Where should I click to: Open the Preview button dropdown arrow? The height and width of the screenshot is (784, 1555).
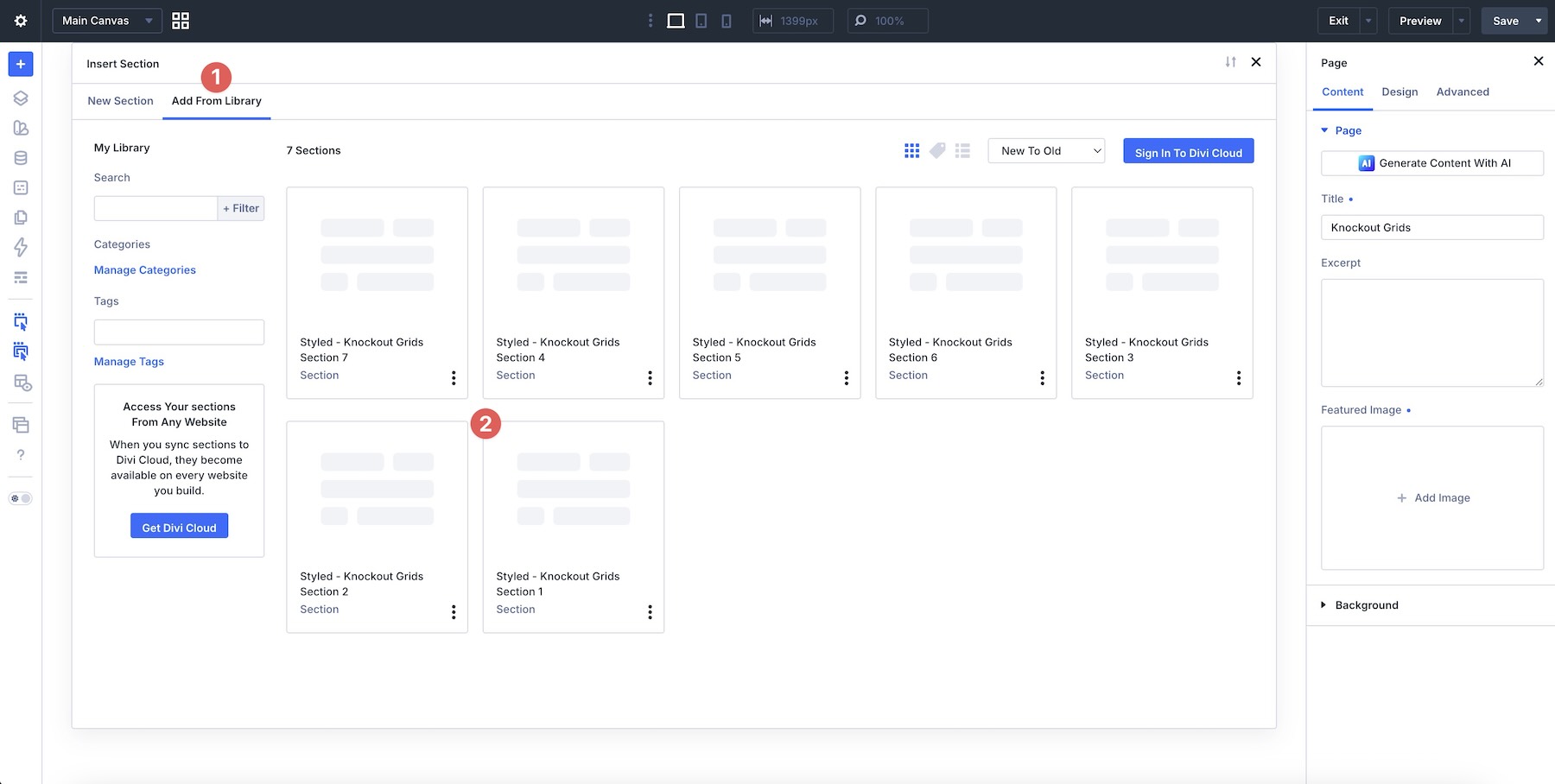(x=1462, y=21)
